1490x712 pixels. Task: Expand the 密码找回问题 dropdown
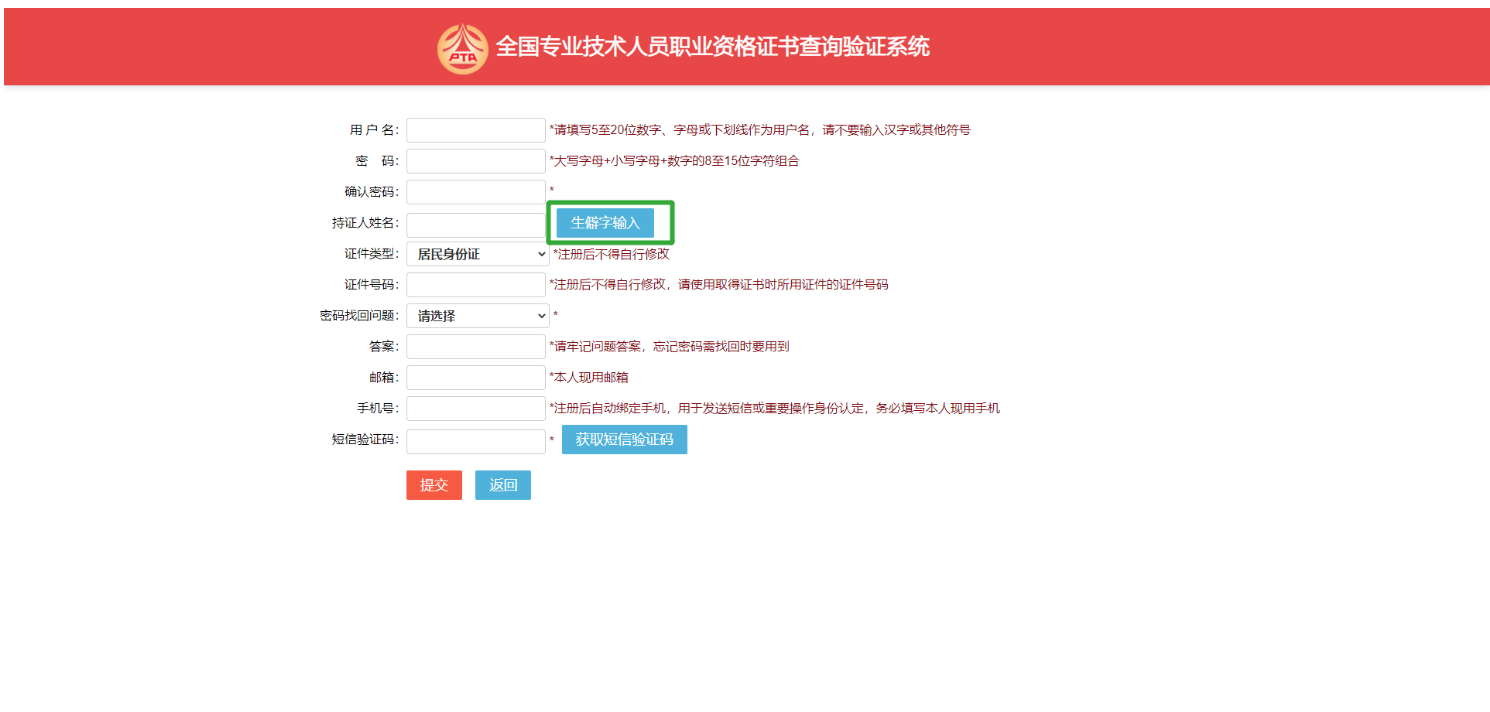(x=477, y=316)
